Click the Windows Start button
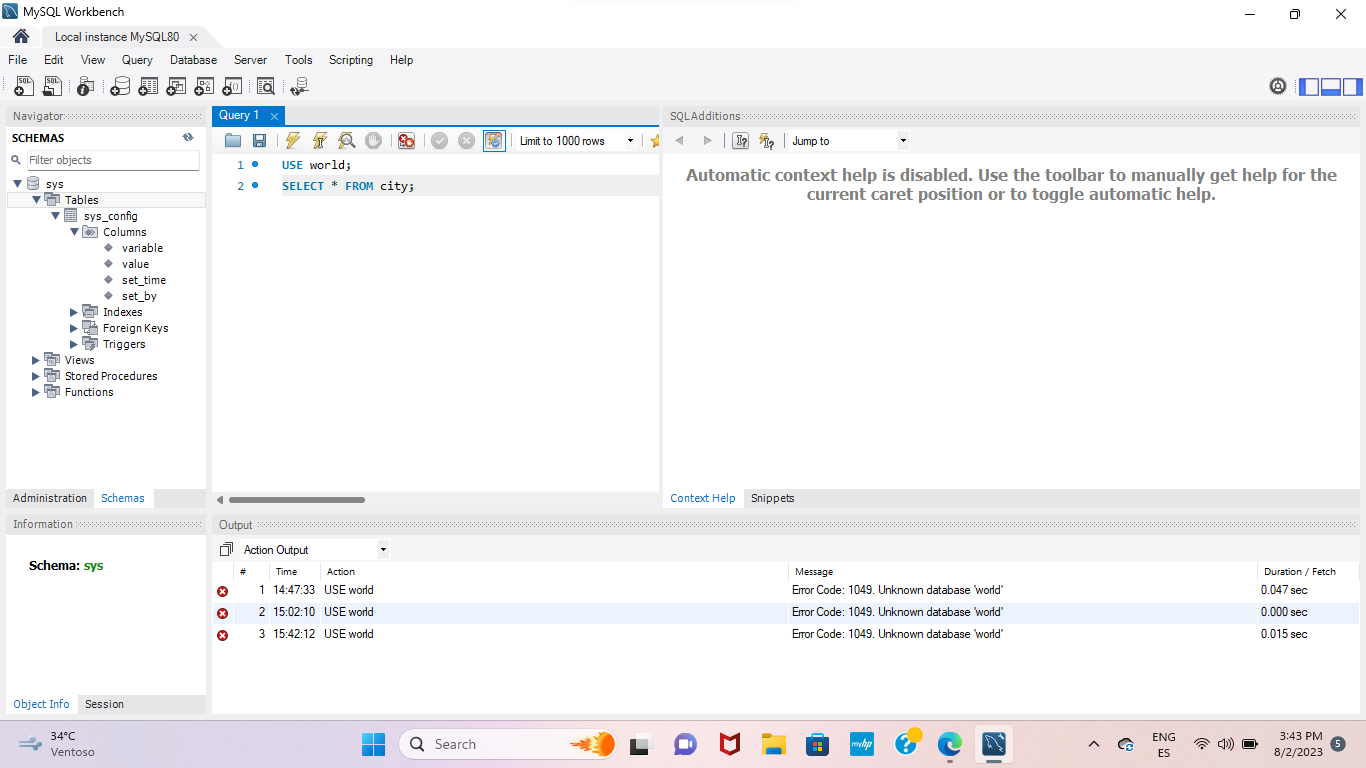1366x768 pixels. [x=373, y=744]
